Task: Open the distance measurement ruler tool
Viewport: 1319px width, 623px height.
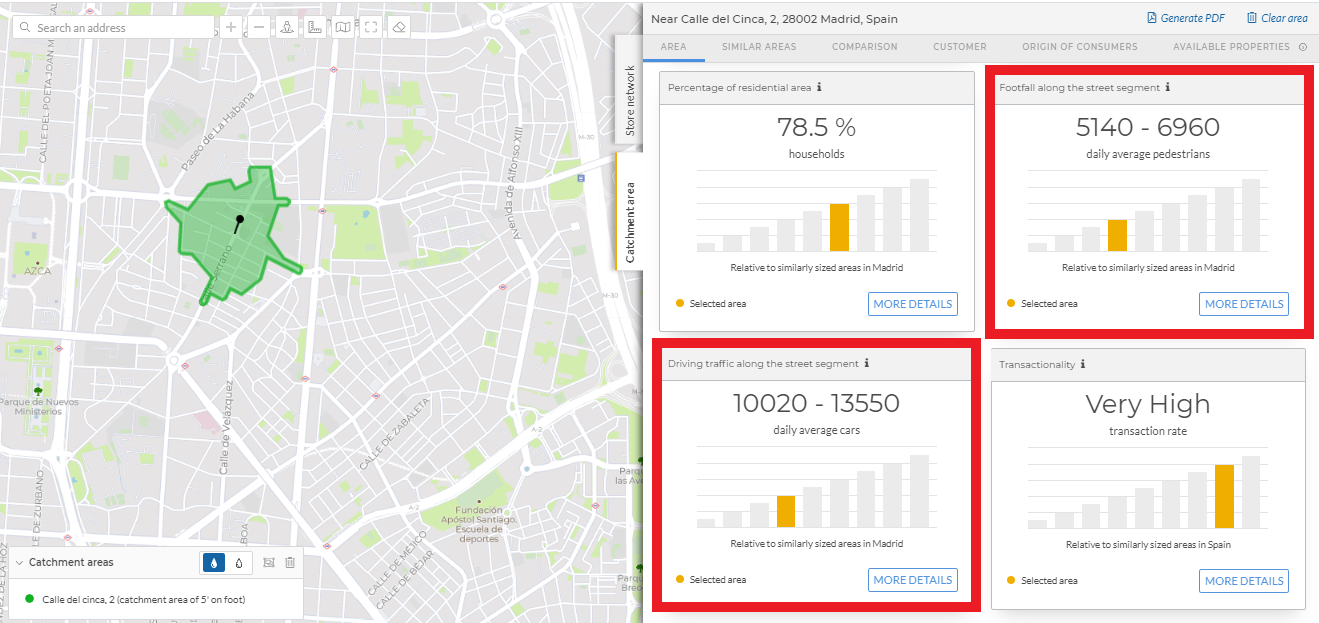Action: click(x=315, y=27)
